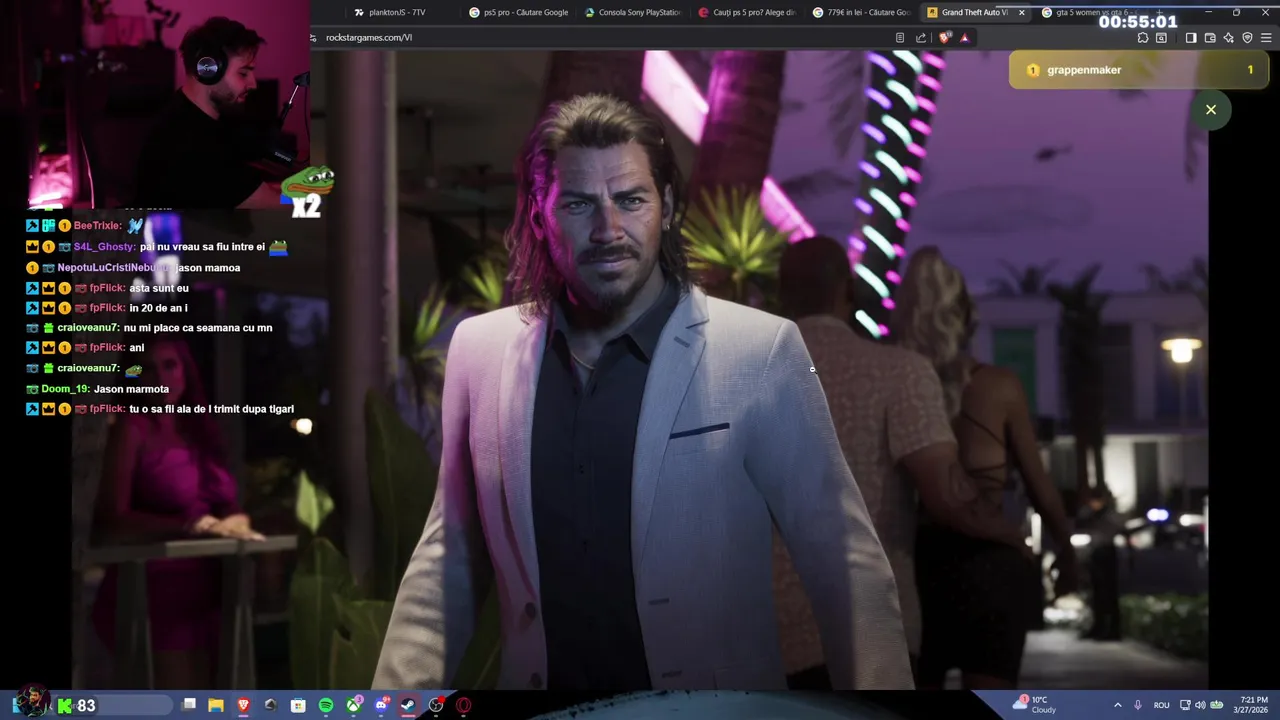The height and width of the screenshot is (720, 1280).
Task: Open Task View in taskbar
Action: 189,705
